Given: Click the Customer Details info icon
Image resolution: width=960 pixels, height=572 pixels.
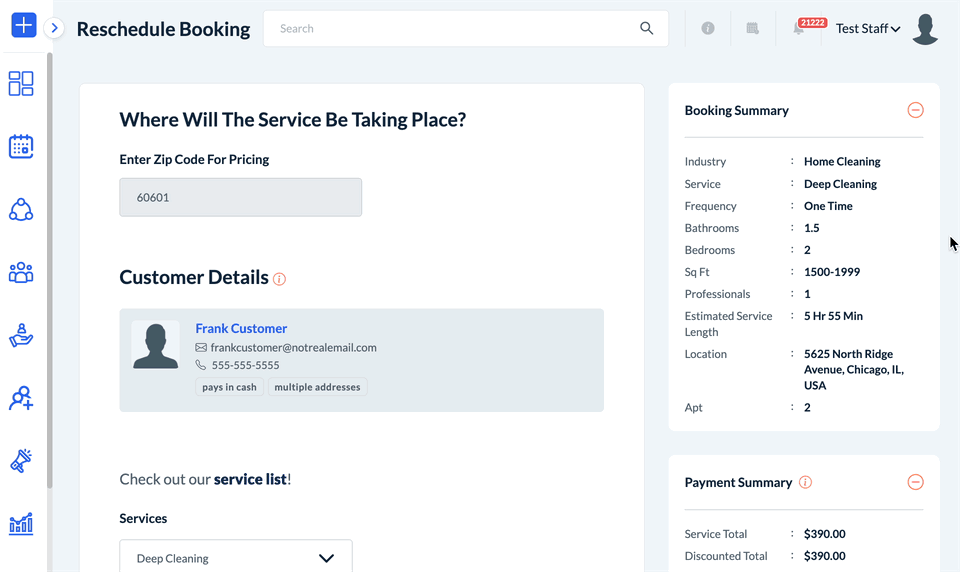Looking at the screenshot, I should click(x=280, y=279).
